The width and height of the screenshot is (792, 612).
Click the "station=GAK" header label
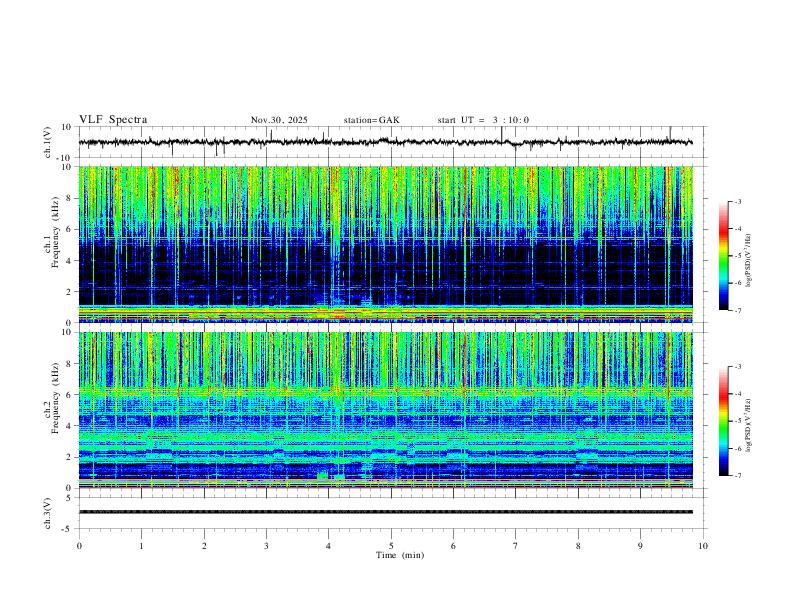point(371,120)
